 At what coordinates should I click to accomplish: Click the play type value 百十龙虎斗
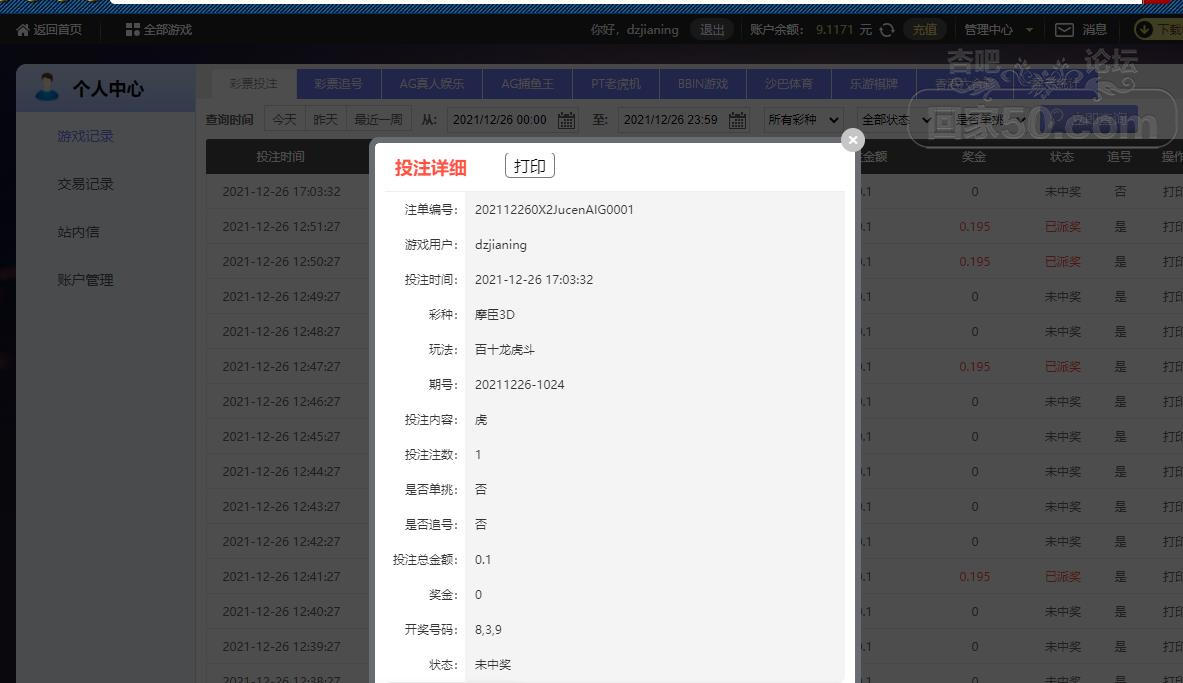point(505,349)
